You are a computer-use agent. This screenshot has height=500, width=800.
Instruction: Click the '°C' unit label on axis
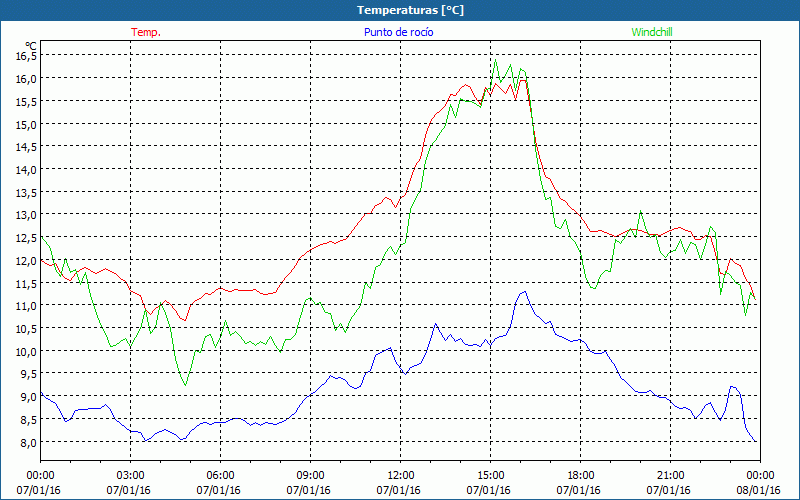point(31,46)
